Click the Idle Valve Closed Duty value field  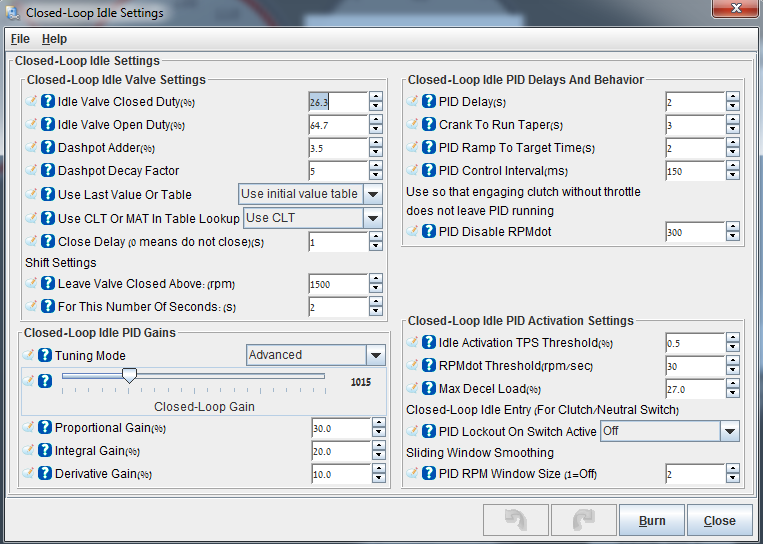click(339, 102)
